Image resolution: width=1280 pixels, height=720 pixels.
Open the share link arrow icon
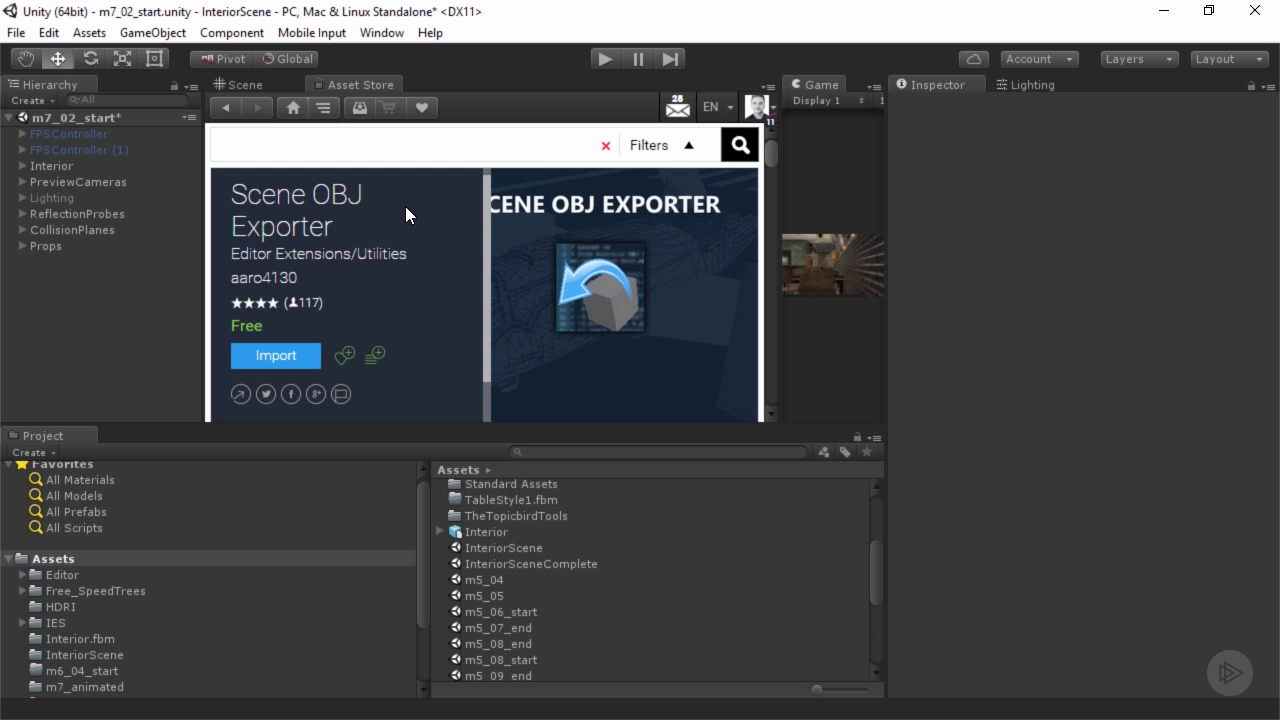(x=241, y=394)
